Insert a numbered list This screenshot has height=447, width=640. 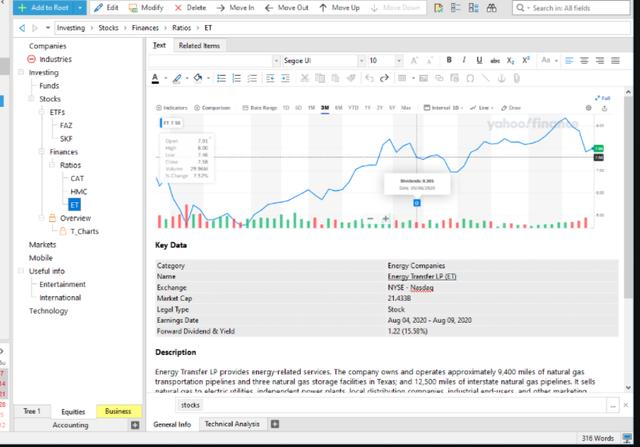237,78
